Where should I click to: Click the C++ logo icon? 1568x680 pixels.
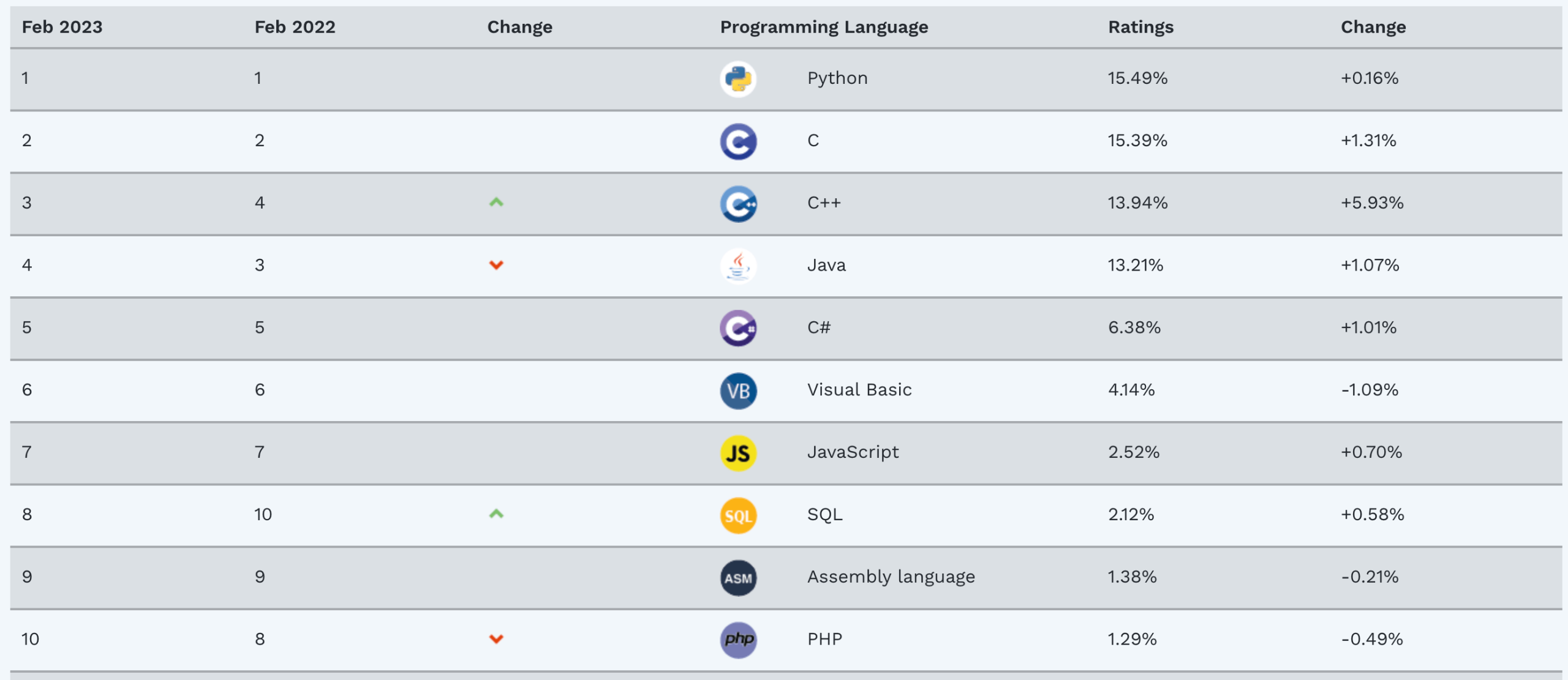(x=738, y=204)
